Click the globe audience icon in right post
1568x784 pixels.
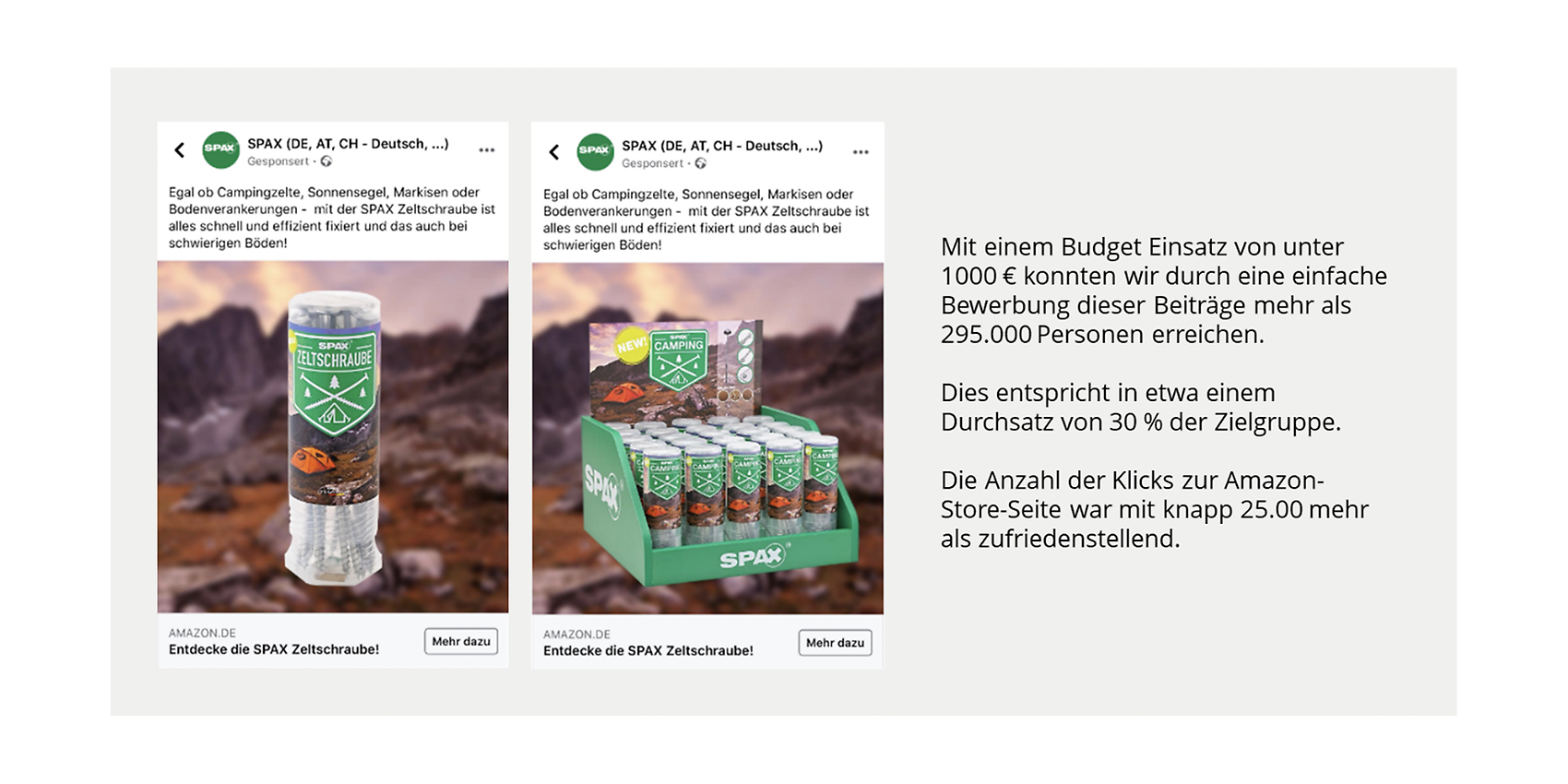click(x=701, y=163)
